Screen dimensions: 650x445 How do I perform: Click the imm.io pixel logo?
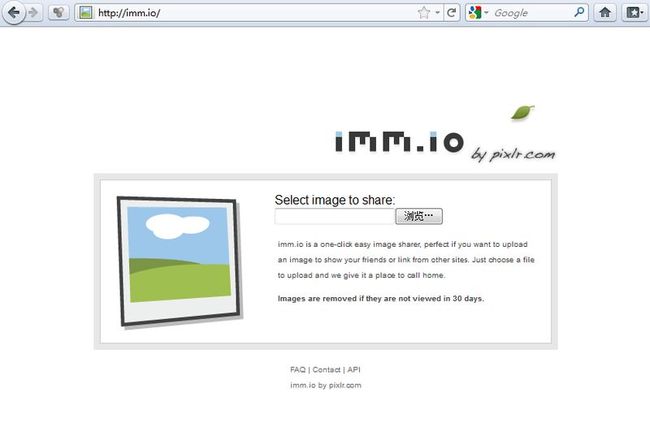[399, 142]
